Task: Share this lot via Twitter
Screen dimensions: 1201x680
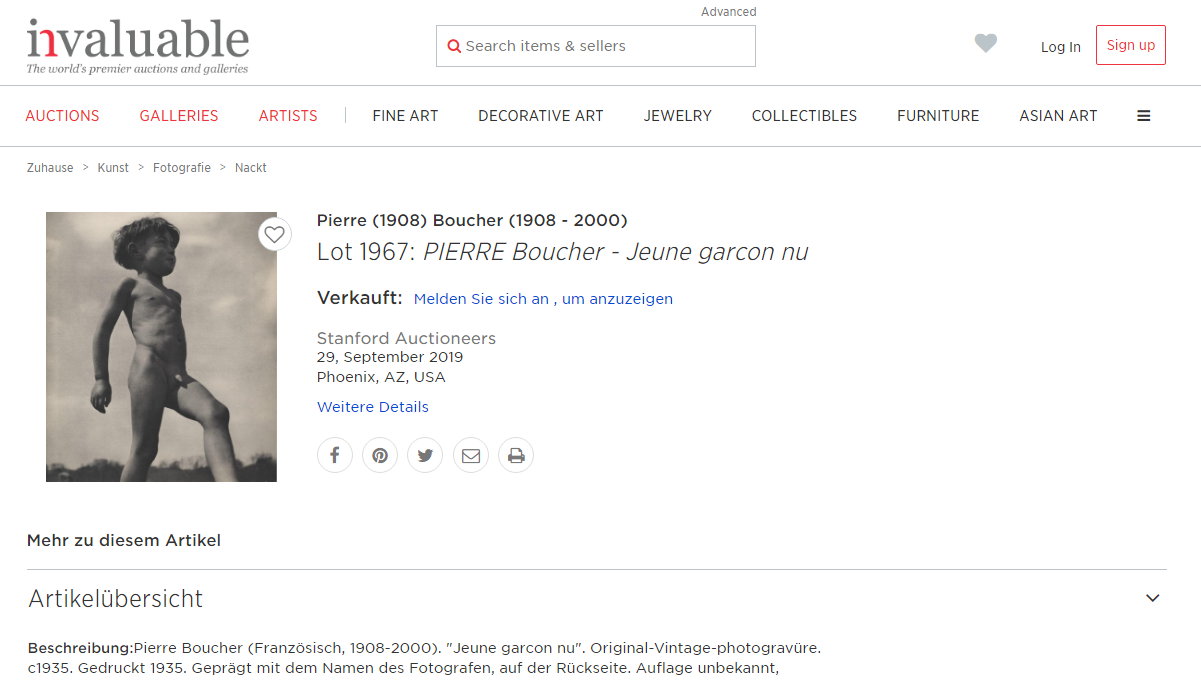Action: point(425,456)
